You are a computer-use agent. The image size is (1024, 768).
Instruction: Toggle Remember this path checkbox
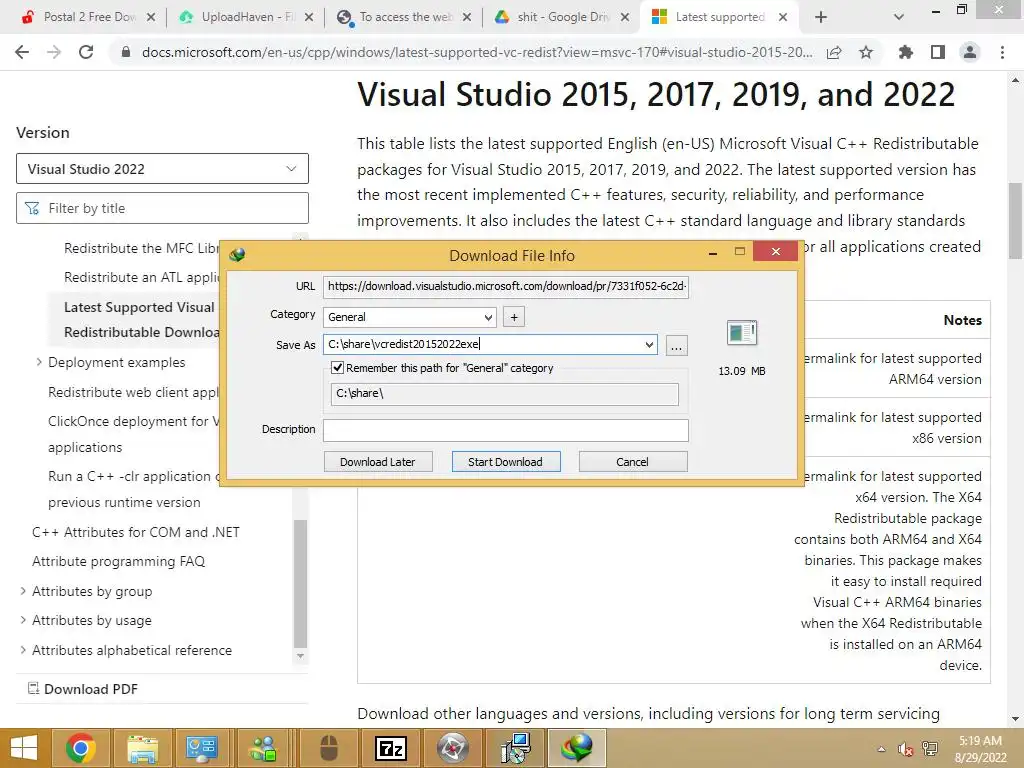click(337, 368)
